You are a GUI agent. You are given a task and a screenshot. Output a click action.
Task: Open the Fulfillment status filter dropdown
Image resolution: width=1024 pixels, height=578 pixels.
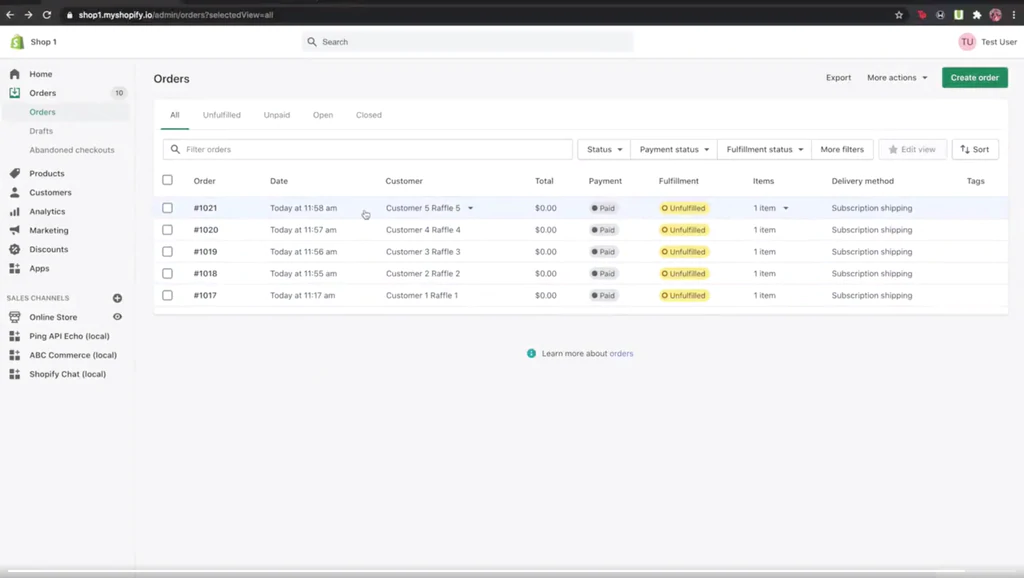click(x=765, y=150)
